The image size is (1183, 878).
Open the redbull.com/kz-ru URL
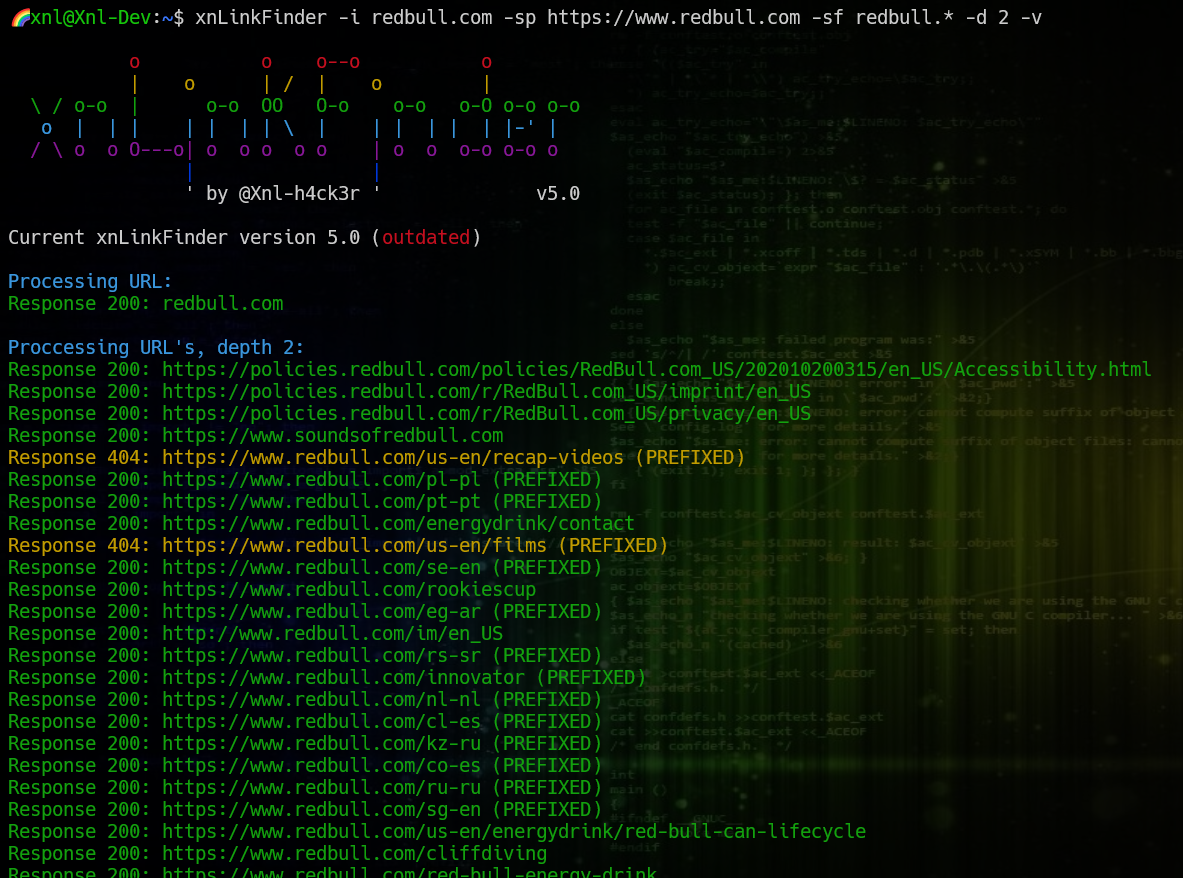(321, 743)
